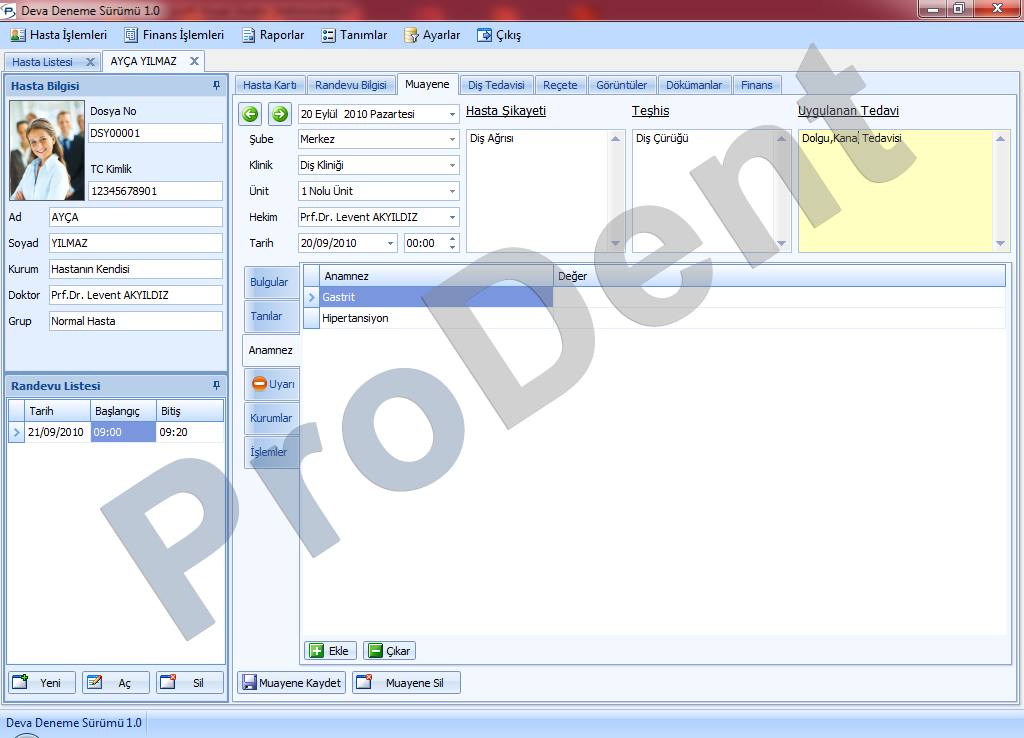The width and height of the screenshot is (1024, 738).
Task: Select the 21/09/2010 appointment date cell
Action: tap(57, 432)
